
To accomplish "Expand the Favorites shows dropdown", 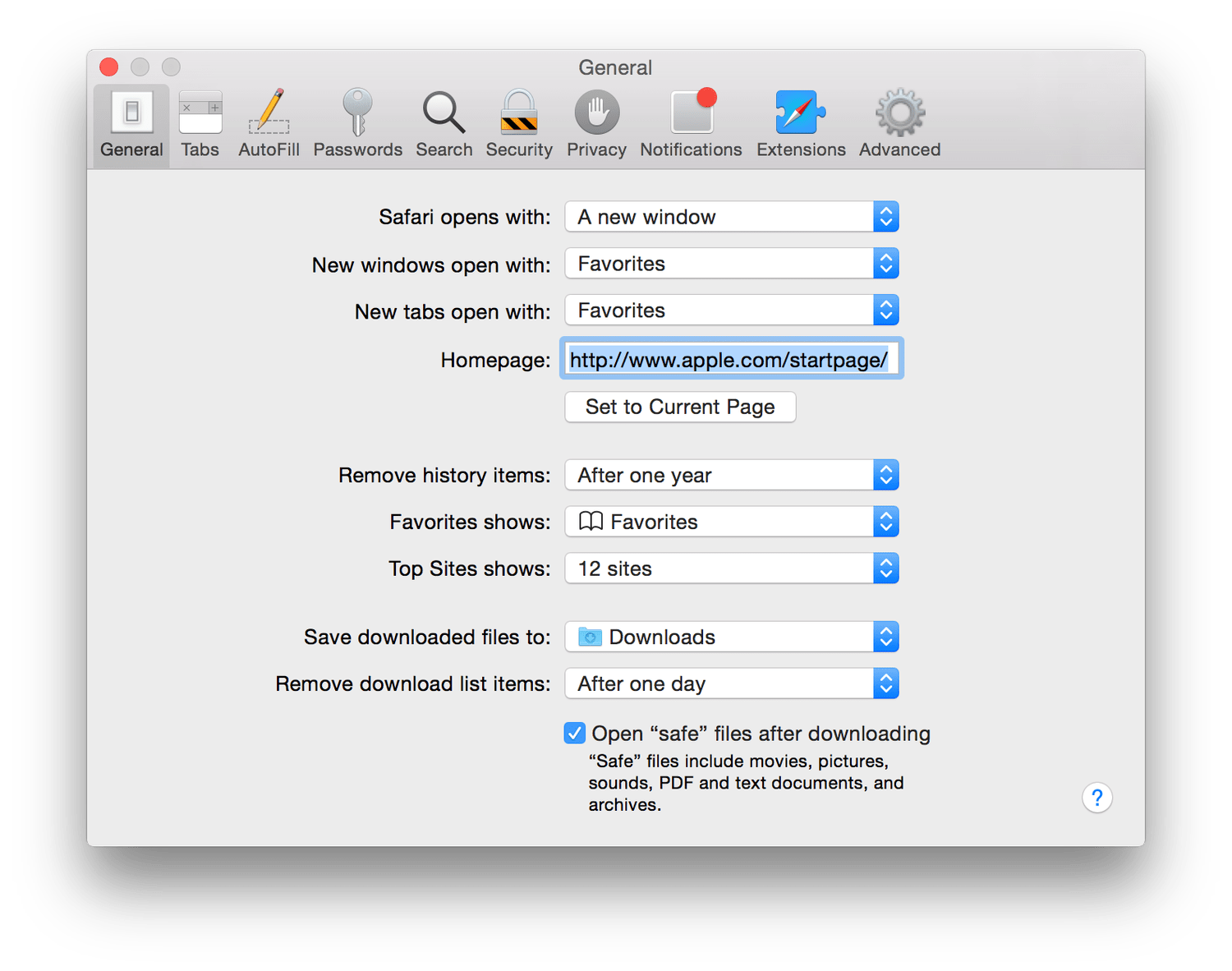I will 732,522.
